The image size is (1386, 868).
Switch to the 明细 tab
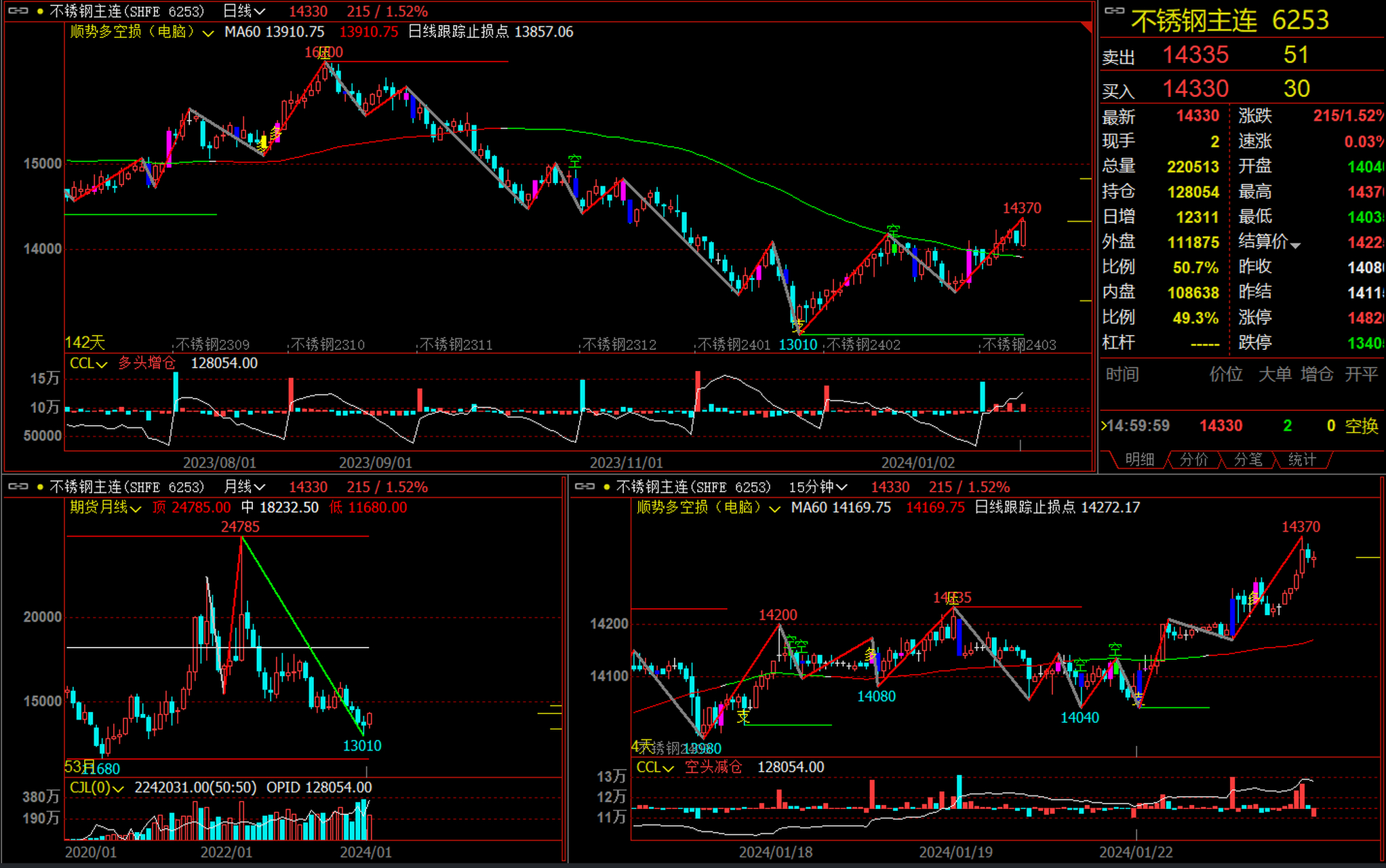1139,460
